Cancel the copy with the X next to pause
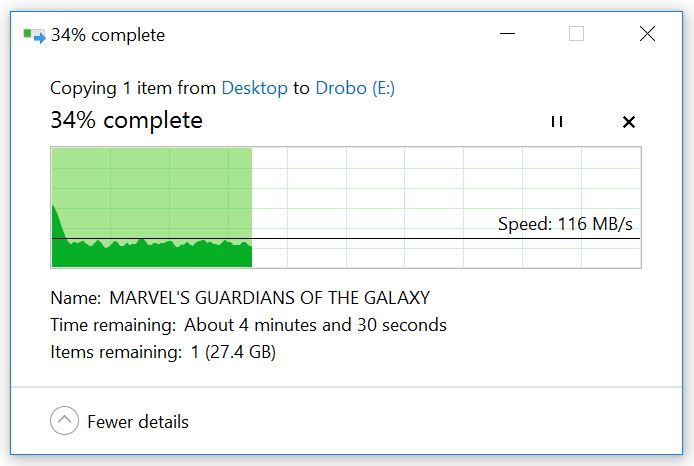694x466 pixels. coord(629,122)
